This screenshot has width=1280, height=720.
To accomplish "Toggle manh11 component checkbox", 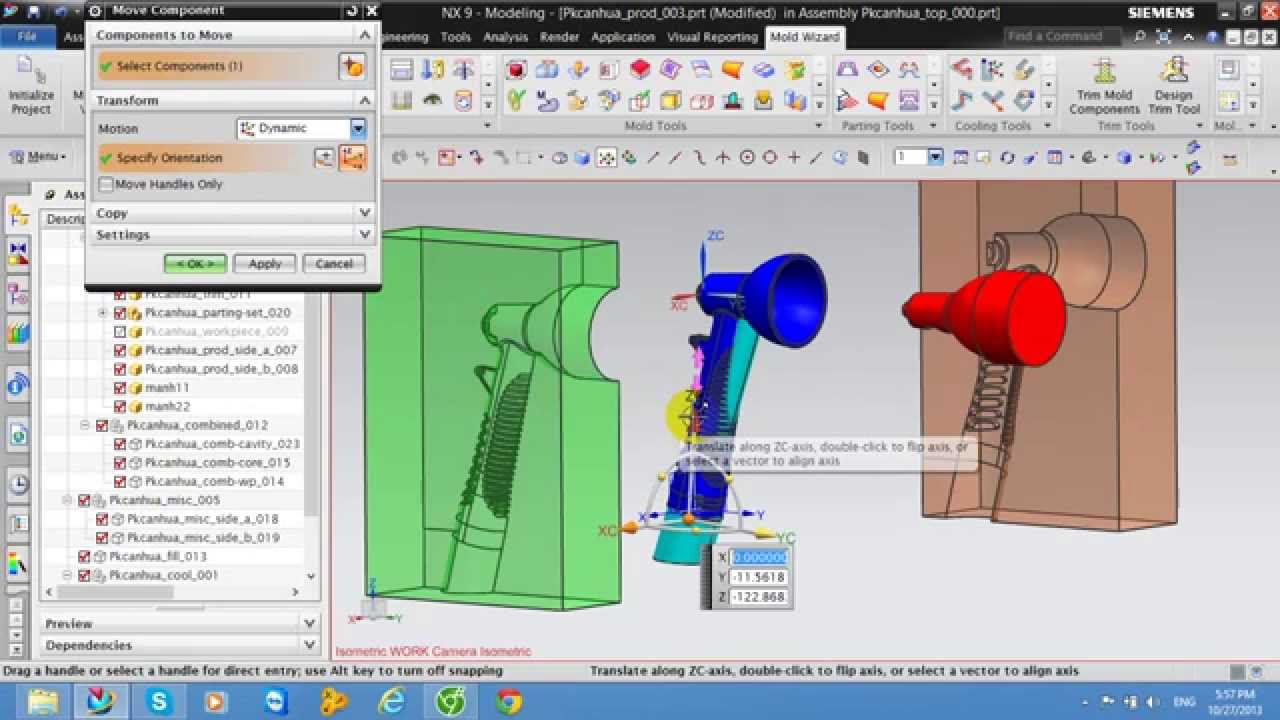I will pos(120,388).
